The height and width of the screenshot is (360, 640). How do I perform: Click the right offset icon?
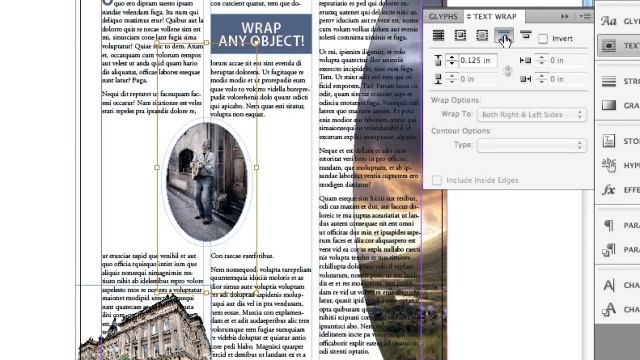[x=525, y=79]
